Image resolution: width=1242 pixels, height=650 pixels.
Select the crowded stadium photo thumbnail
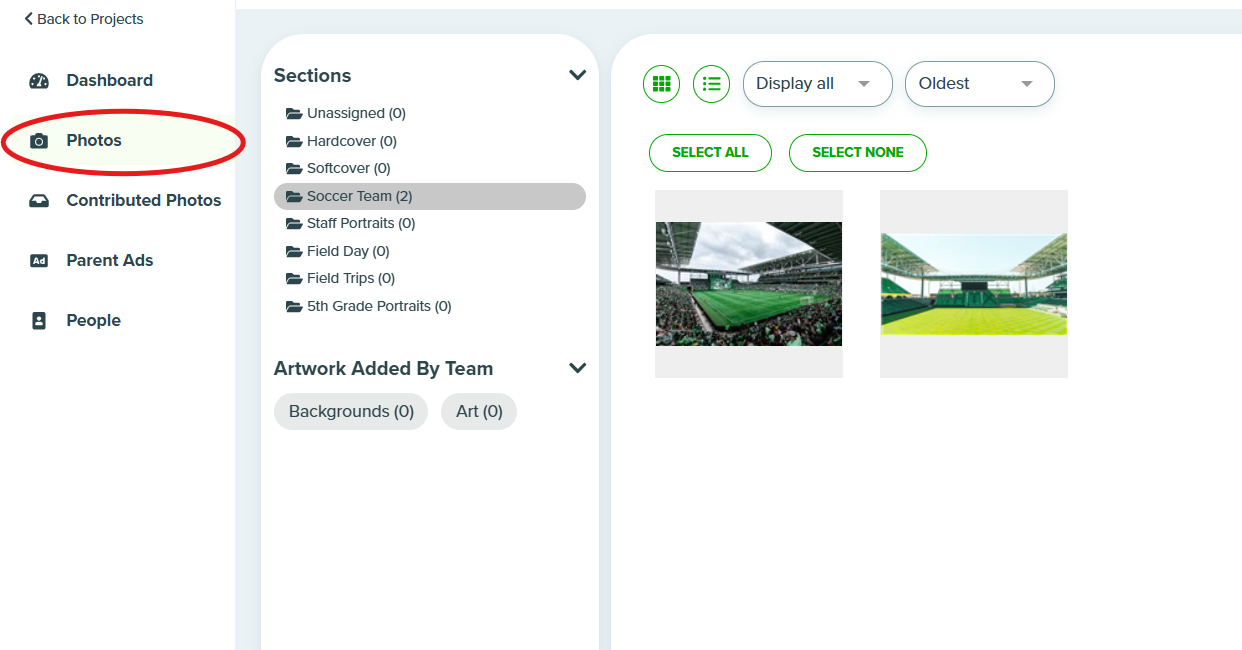pos(749,284)
